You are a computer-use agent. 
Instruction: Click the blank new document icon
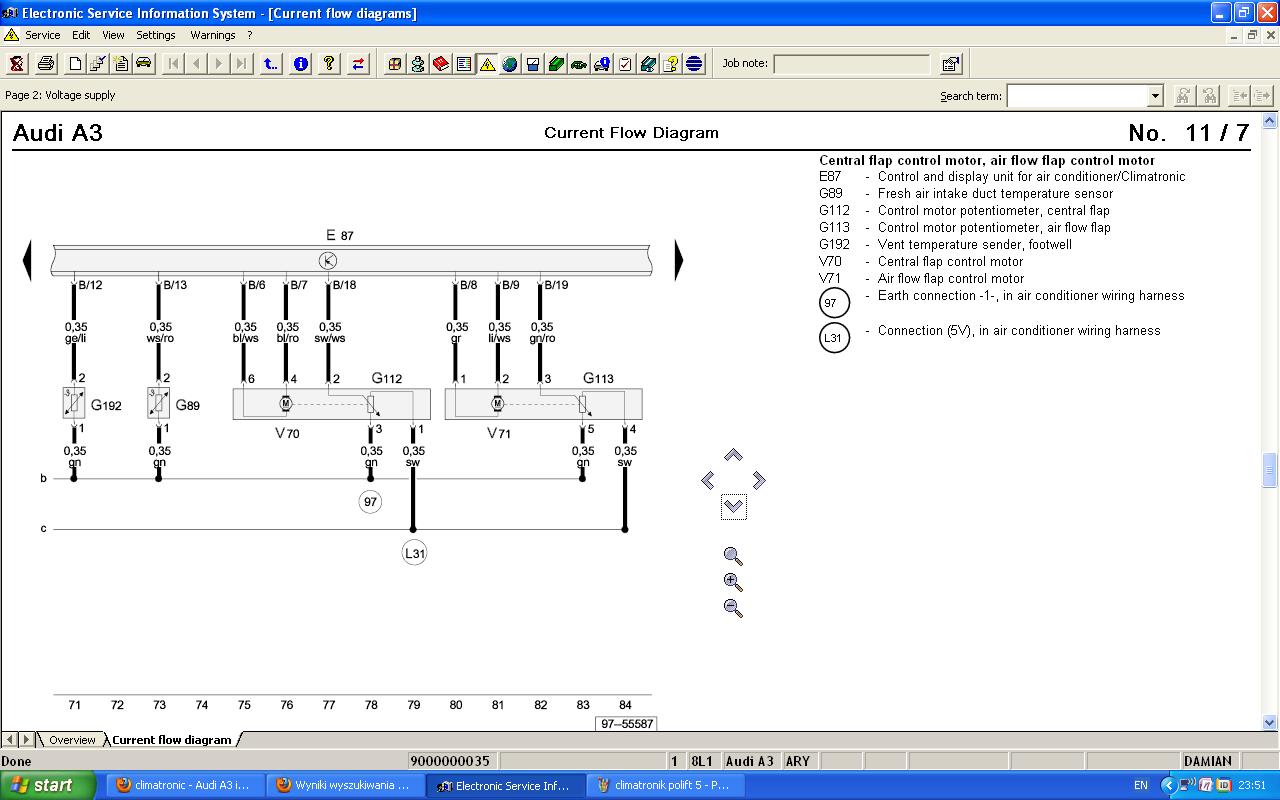pos(75,64)
